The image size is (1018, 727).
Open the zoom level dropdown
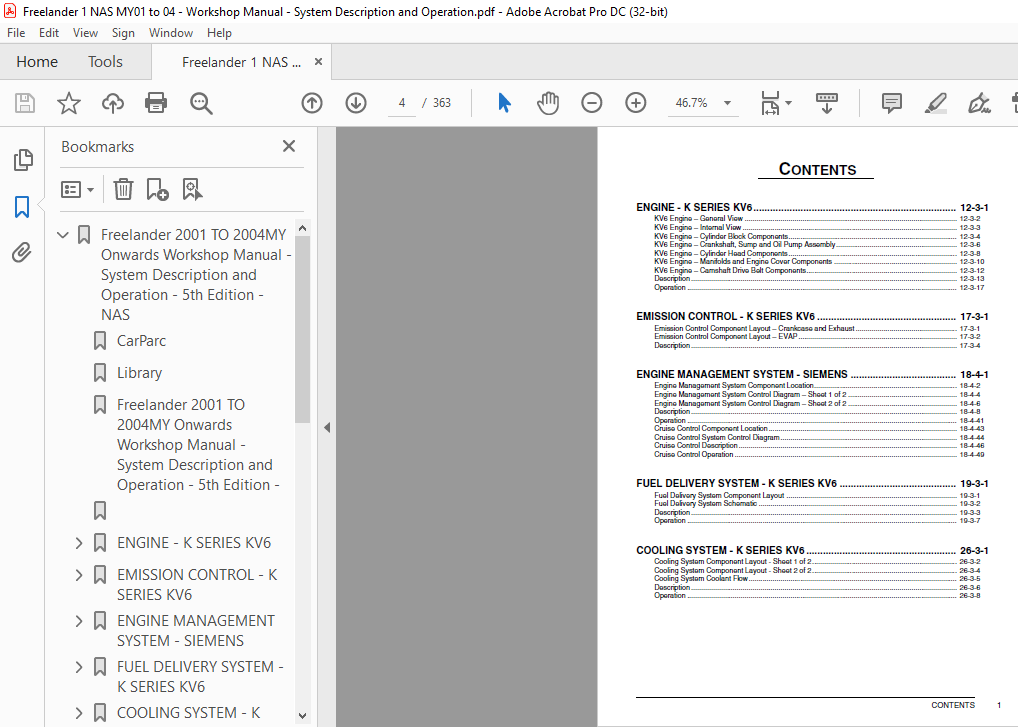pos(728,103)
